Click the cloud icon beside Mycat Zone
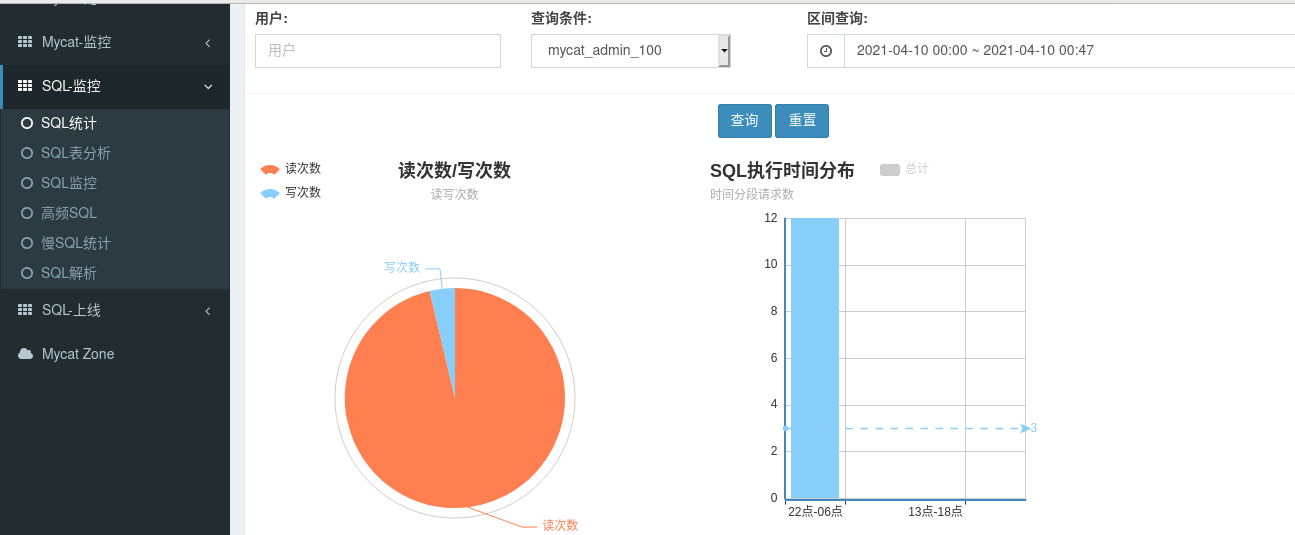The width and height of the screenshot is (1295, 535). coord(26,354)
